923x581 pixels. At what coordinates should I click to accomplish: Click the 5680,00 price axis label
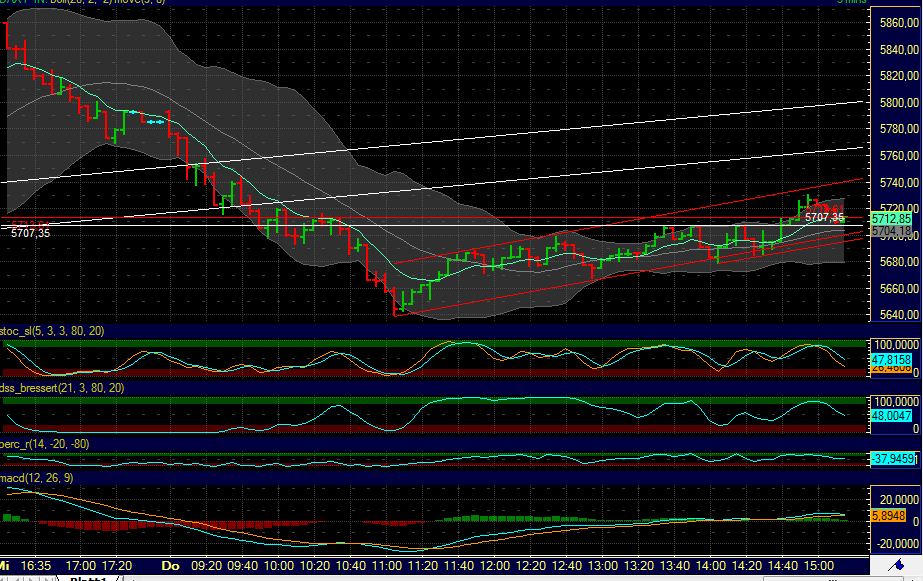tap(899, 261)
